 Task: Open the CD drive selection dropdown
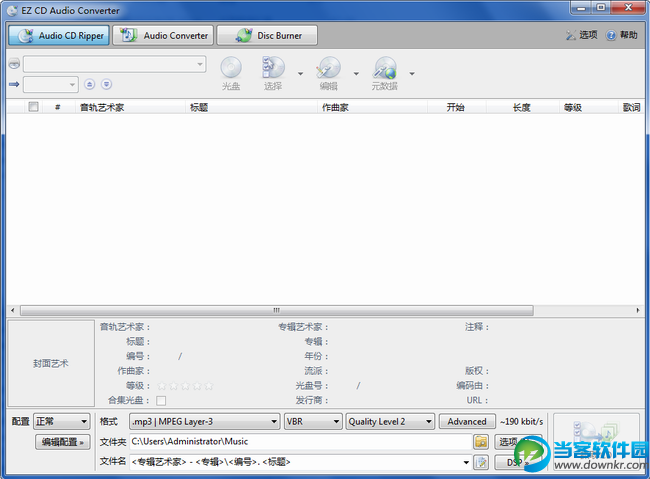[115, 64]
